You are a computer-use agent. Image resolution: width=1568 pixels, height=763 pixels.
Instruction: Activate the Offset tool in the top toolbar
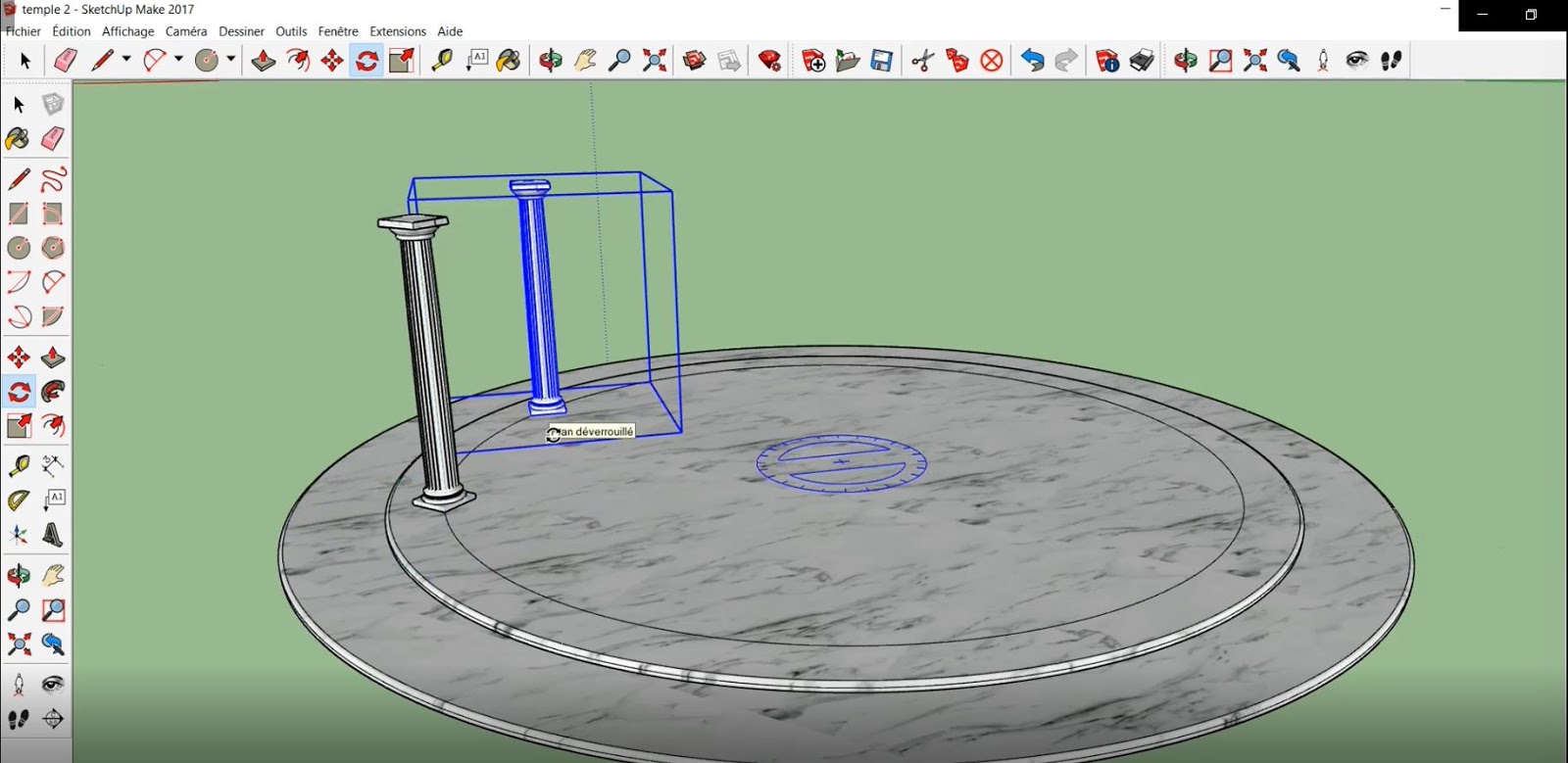click(x=298, y=61)
